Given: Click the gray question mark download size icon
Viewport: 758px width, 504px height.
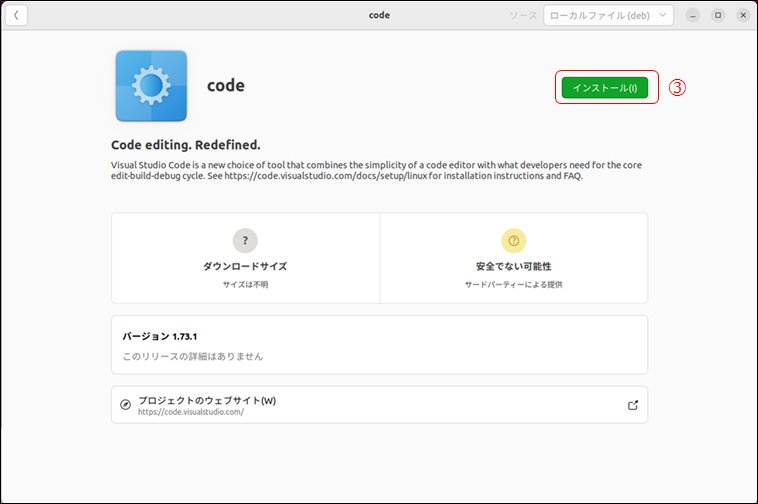Looking at the screenshot, I should tap(245, 240).
